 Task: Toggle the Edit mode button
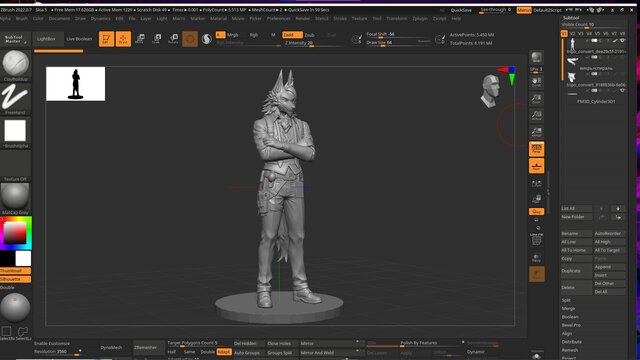[106, 39]
